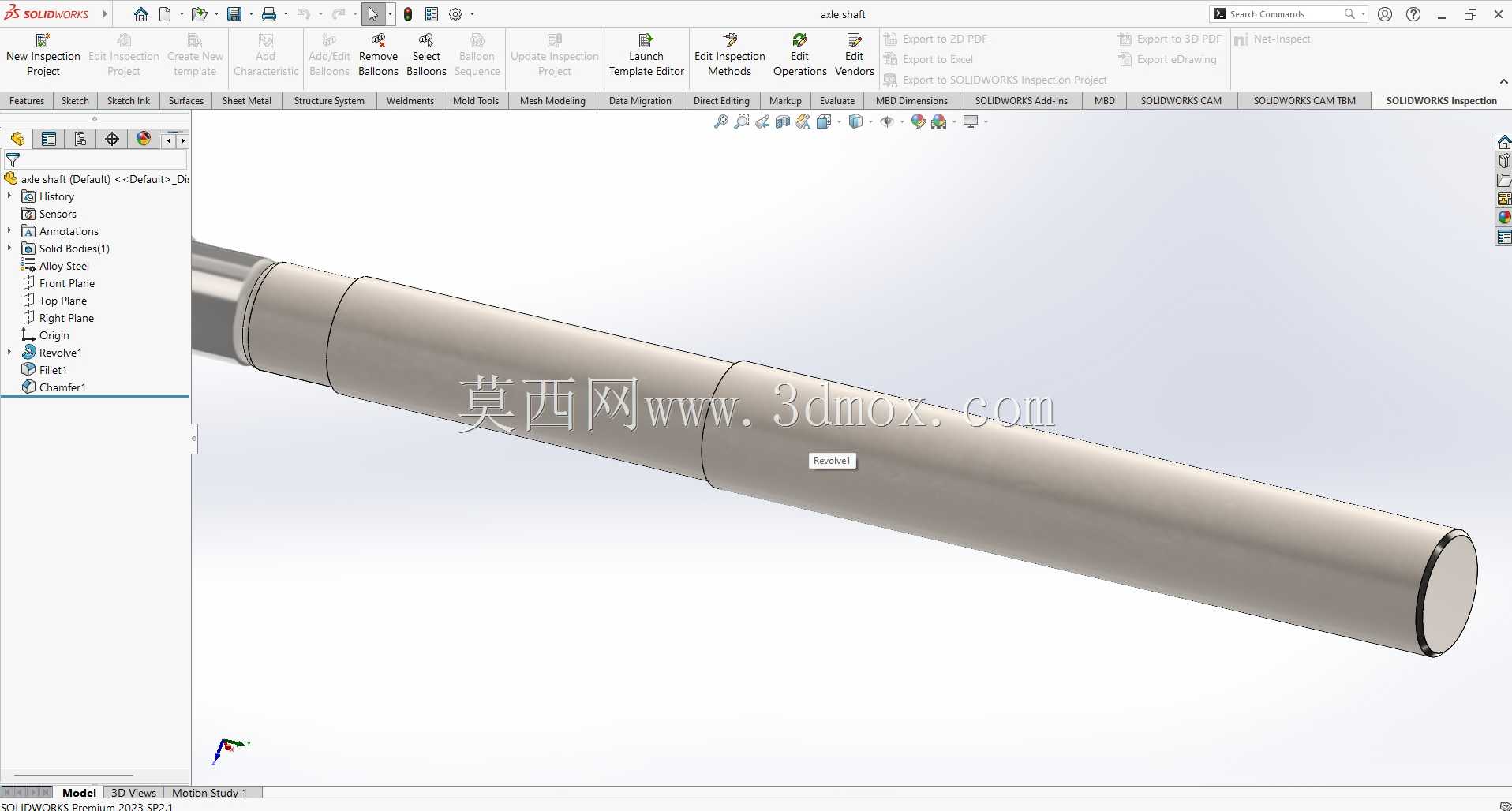
Task: Expand the History tree node
Action: (9, 196)
